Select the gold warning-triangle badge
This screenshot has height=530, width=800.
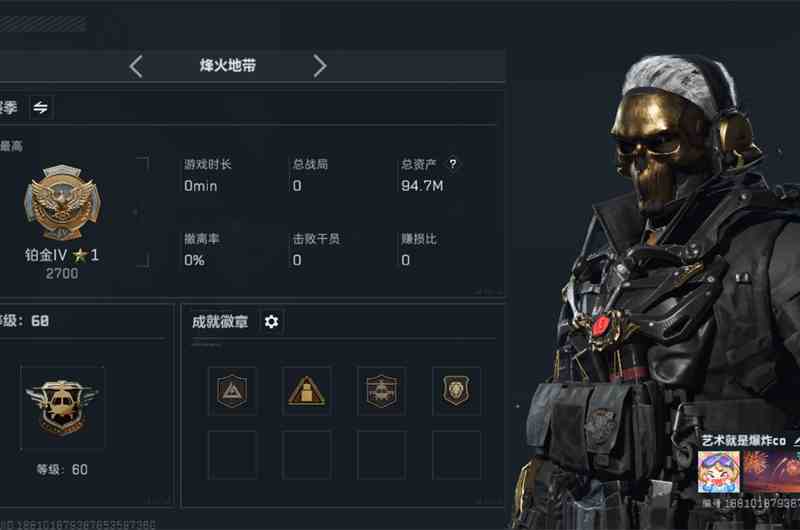(x=307, y=391)
